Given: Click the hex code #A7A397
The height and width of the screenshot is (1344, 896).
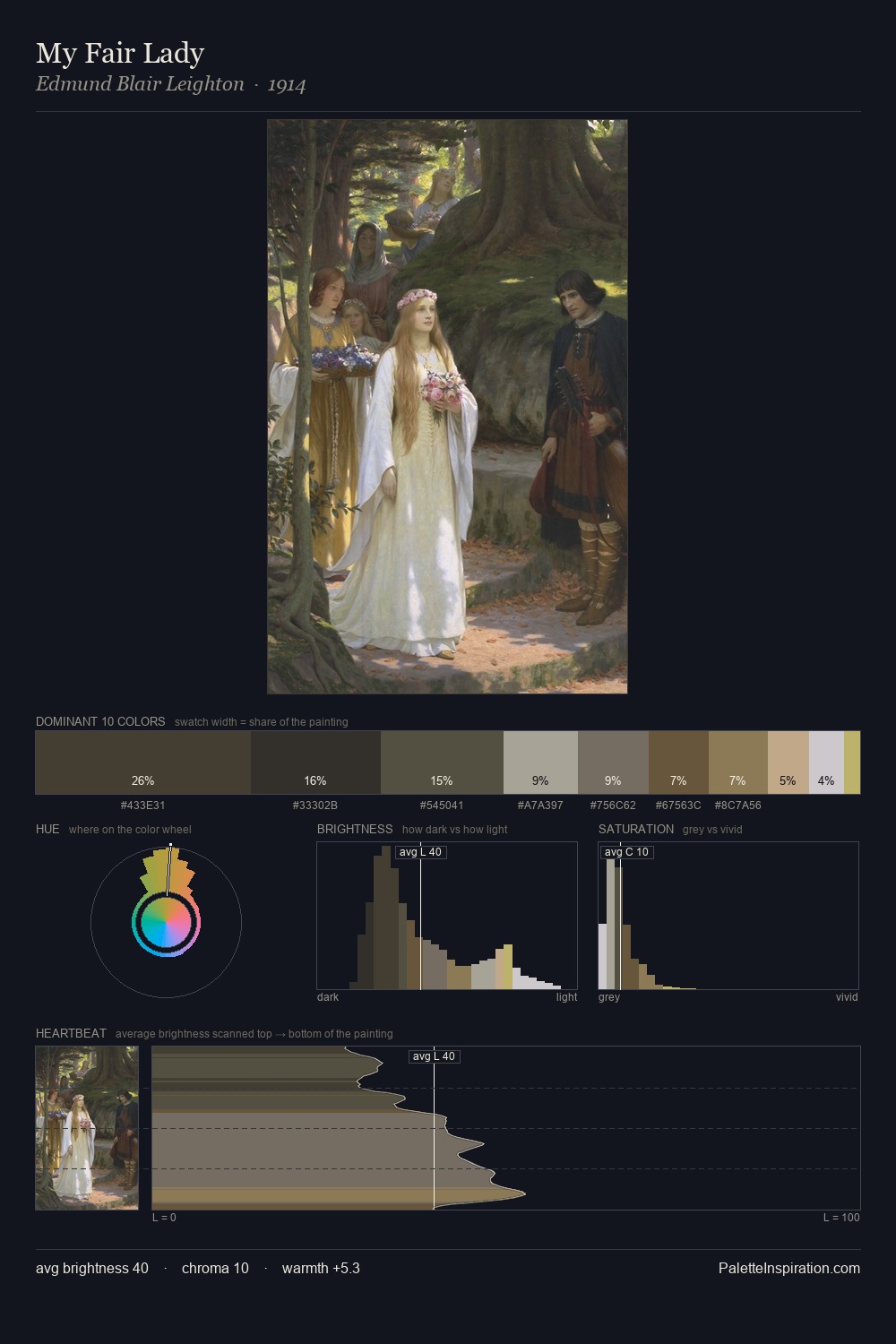Looking at the screenshot, I should click(540, 806).
